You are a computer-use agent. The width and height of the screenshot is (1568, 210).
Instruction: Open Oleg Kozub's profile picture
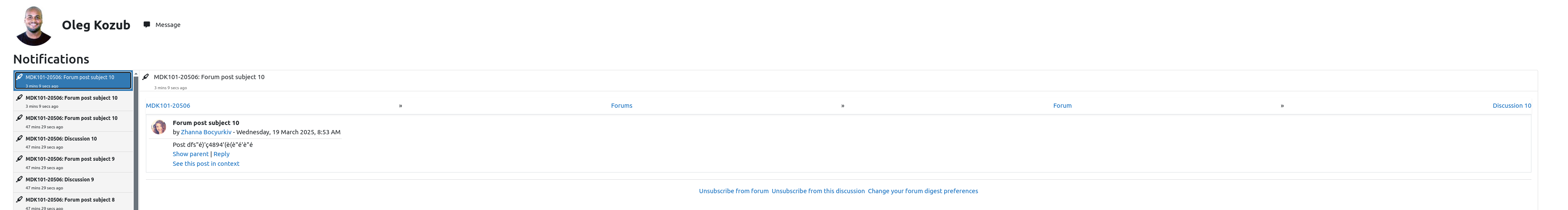34,26
